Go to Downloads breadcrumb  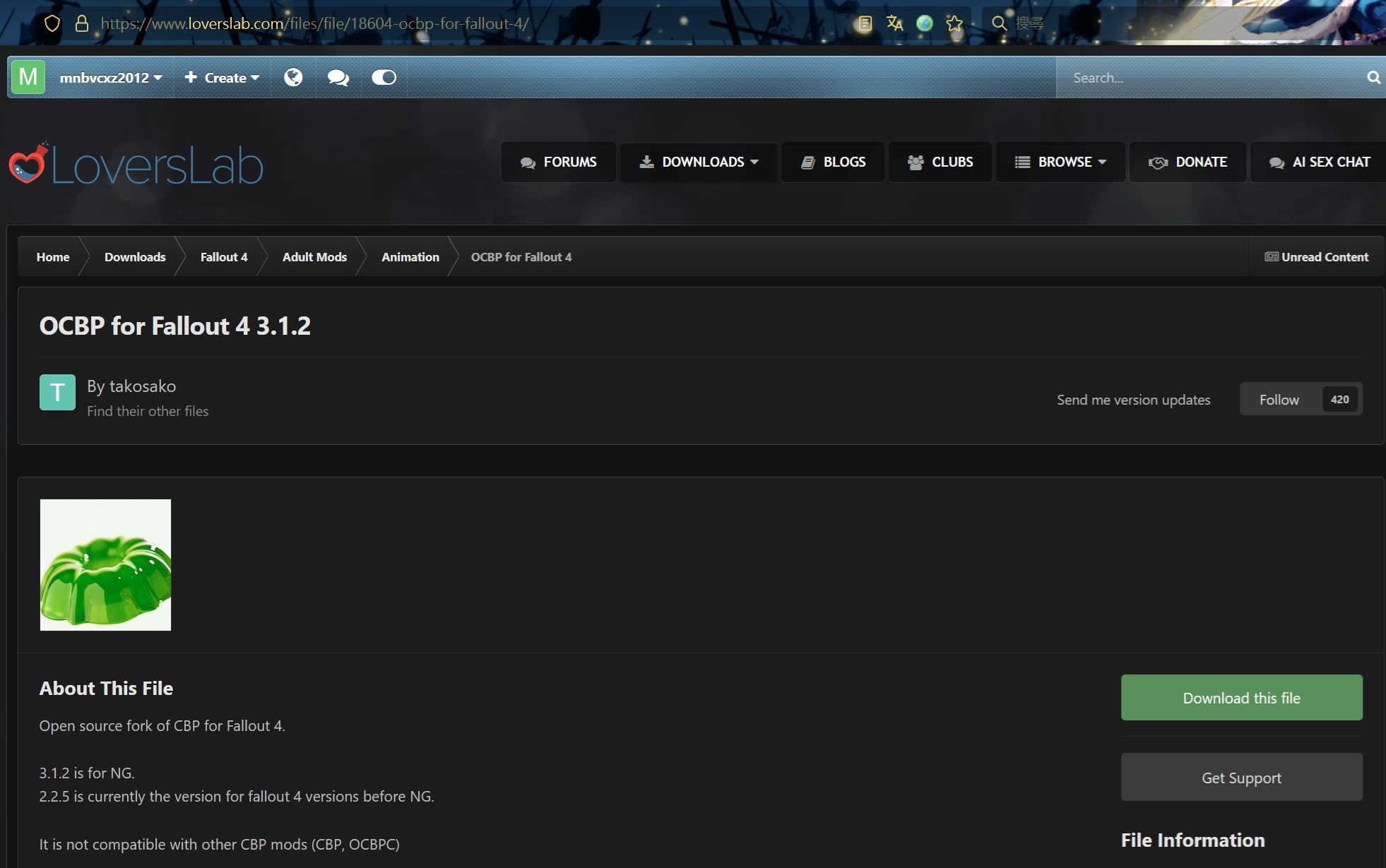(135, 257)
